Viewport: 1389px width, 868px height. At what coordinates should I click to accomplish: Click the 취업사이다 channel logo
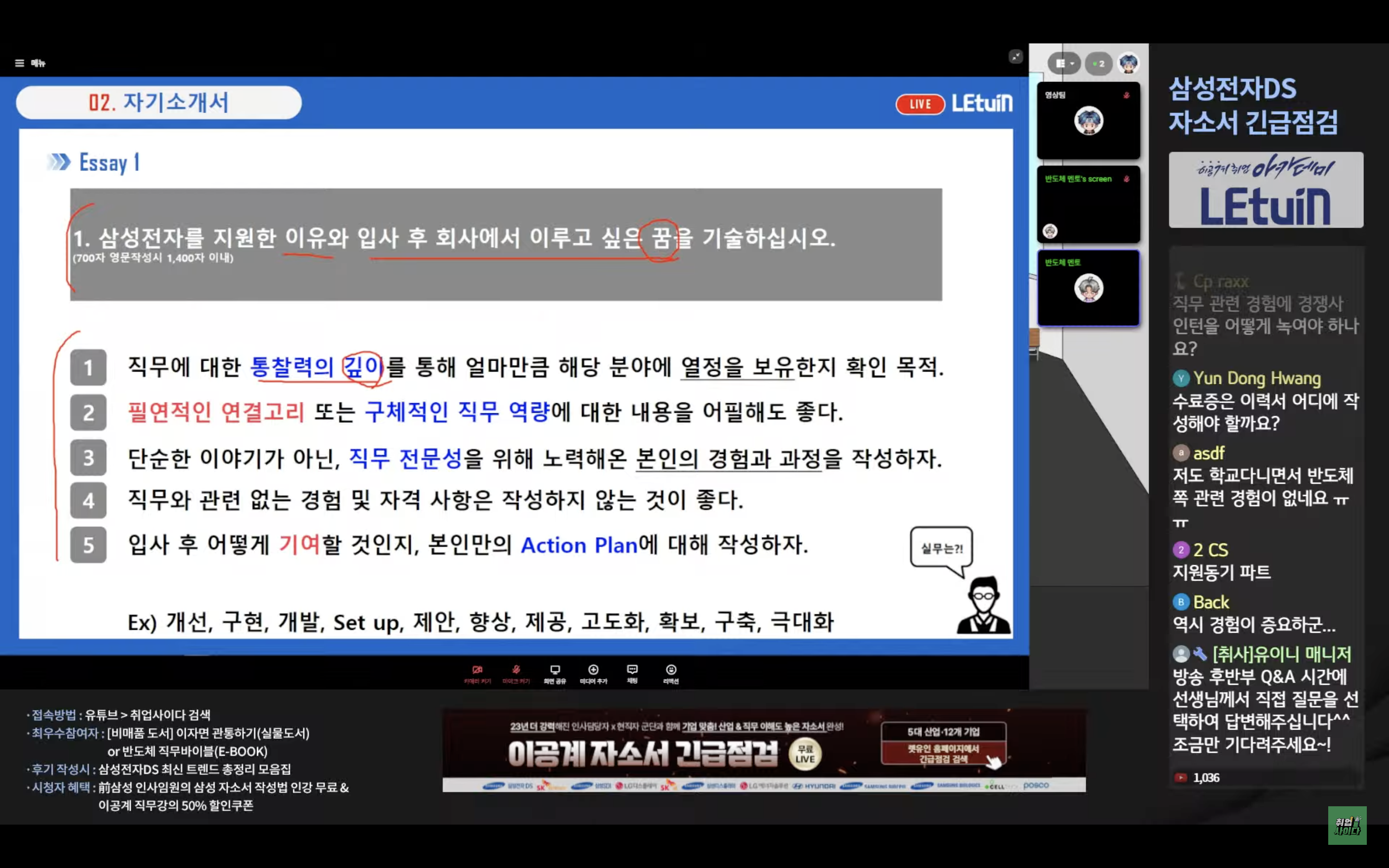[1347, 826]
